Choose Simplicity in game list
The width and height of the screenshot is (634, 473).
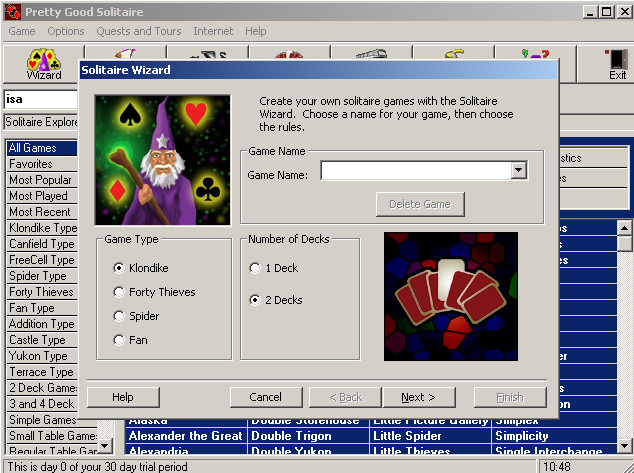[554, 436]
